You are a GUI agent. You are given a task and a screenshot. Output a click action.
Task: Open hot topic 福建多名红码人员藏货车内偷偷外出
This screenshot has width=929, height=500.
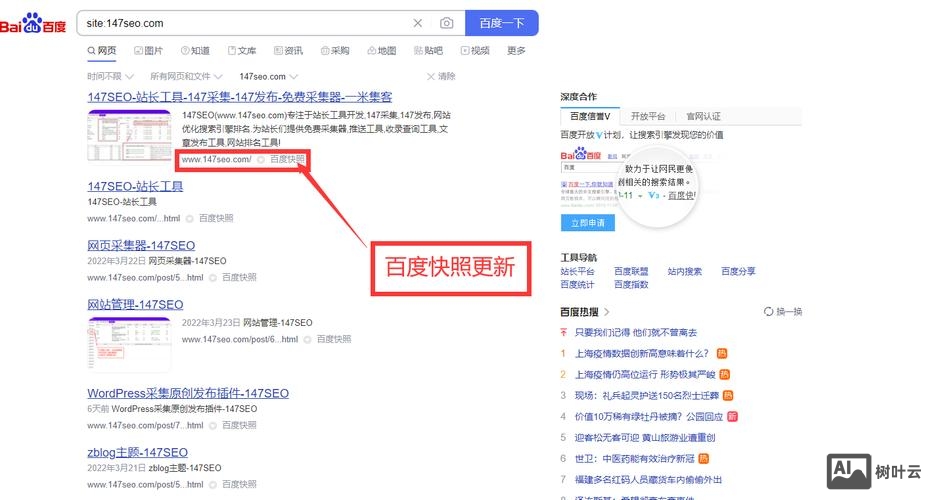point(648,480)
